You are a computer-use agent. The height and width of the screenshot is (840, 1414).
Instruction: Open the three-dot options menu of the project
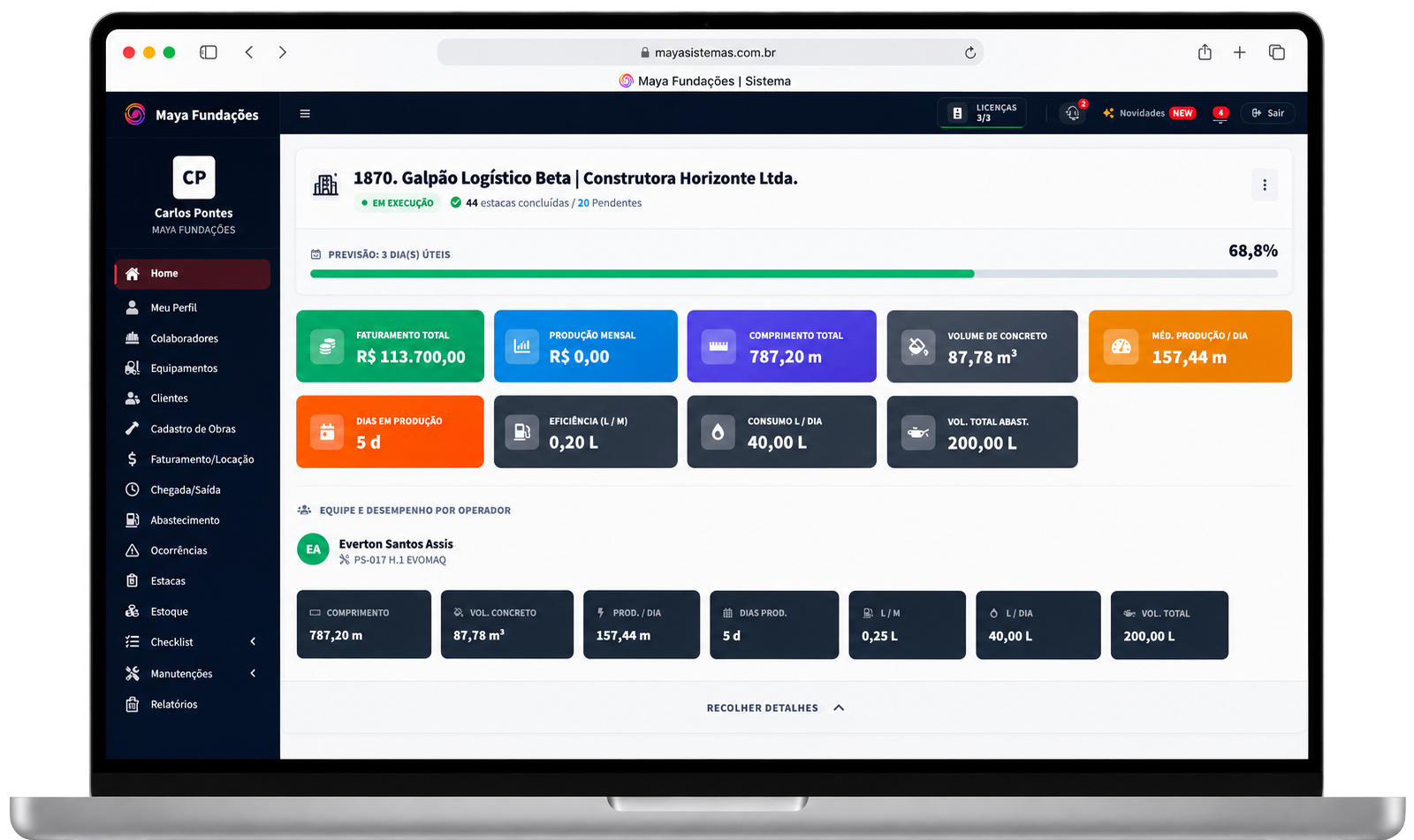(x=1265, y=185)
